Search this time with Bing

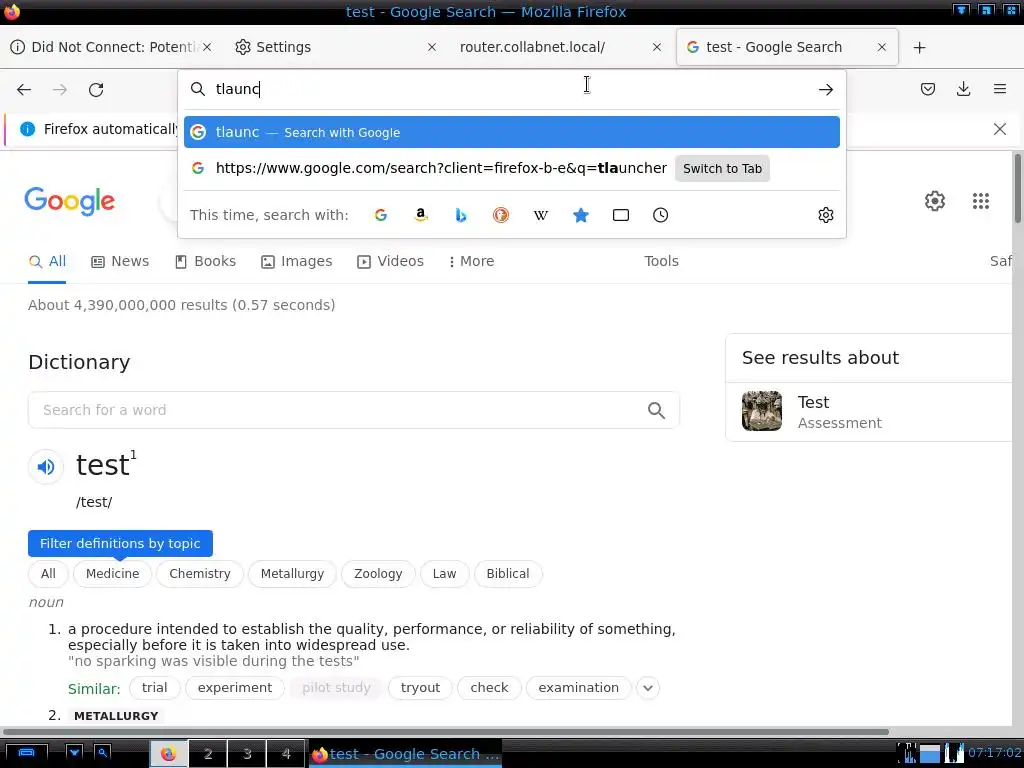tap(461, 215)
